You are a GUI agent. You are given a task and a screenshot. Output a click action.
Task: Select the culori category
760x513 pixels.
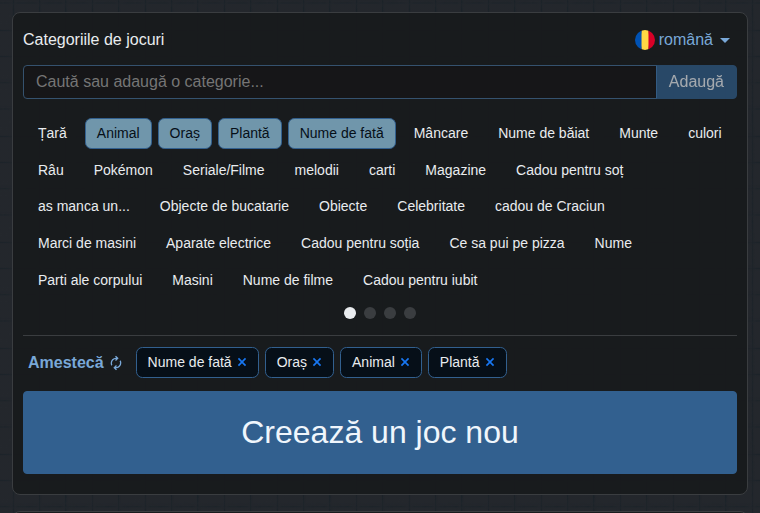pos(705,133)
